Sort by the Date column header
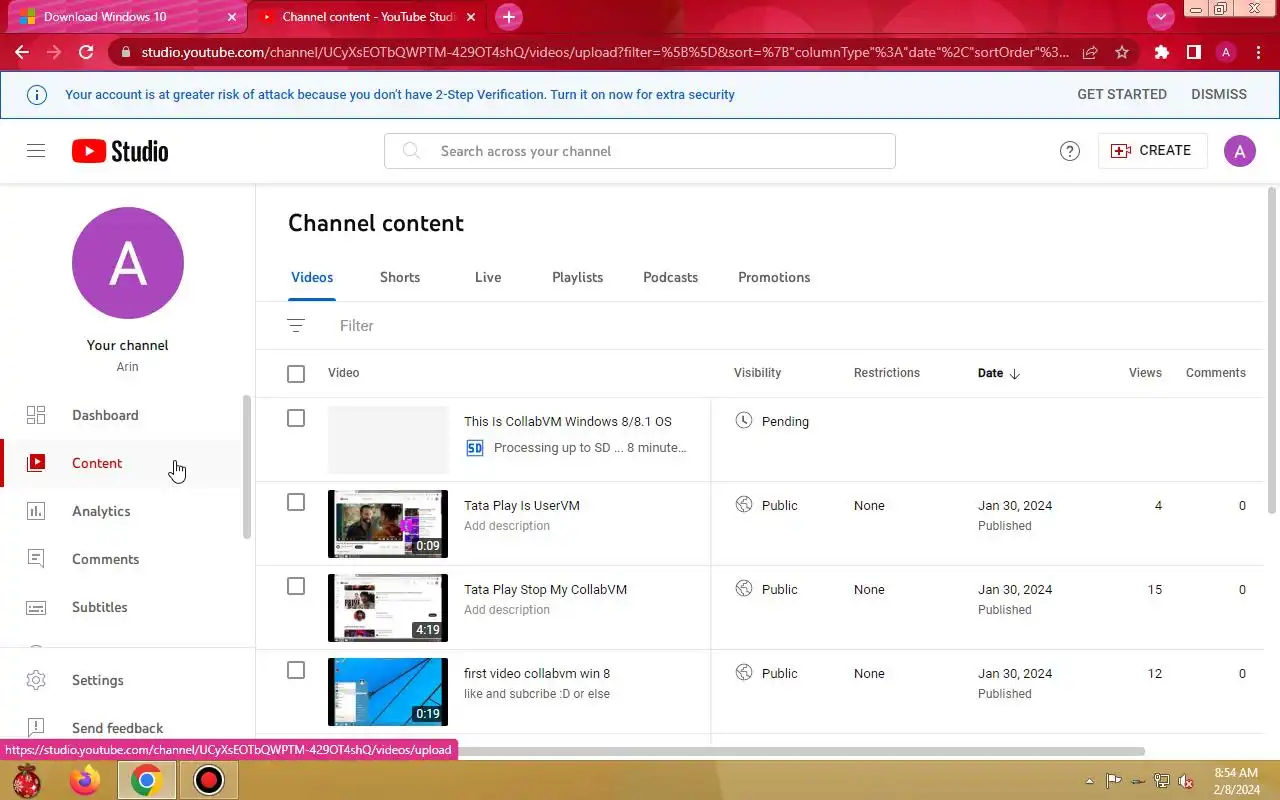 999,373
